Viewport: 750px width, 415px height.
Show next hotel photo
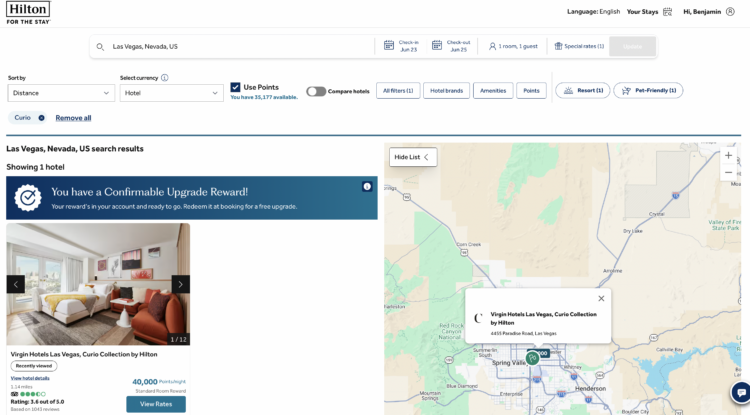tap(180, 284)
